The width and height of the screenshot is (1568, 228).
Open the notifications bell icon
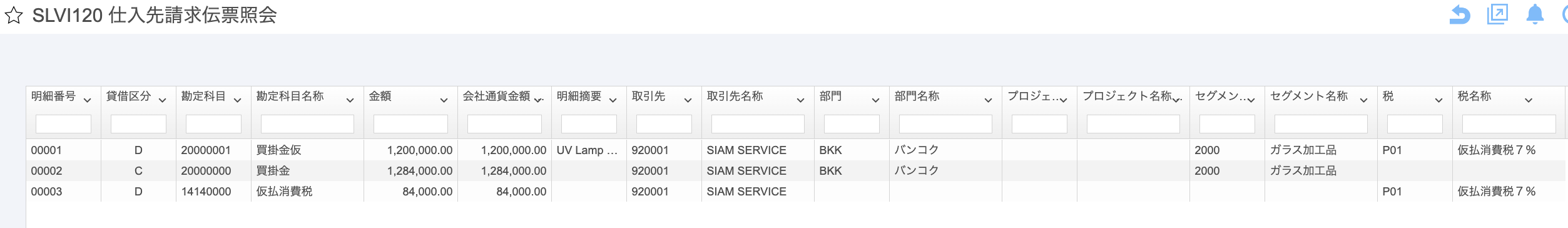point(1535,14)
